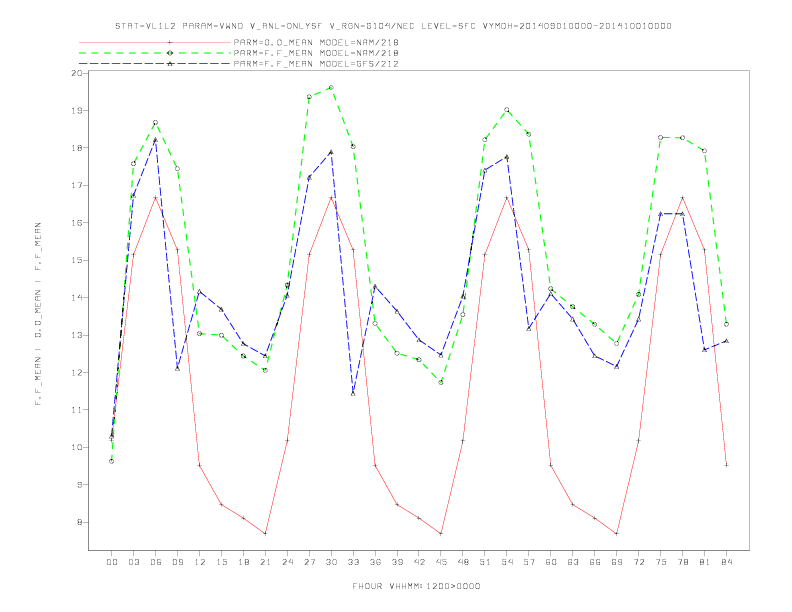This screenshot has width=792, height=612.
Task: Click x-axis tick label 75
Action: tap(661, 562)
